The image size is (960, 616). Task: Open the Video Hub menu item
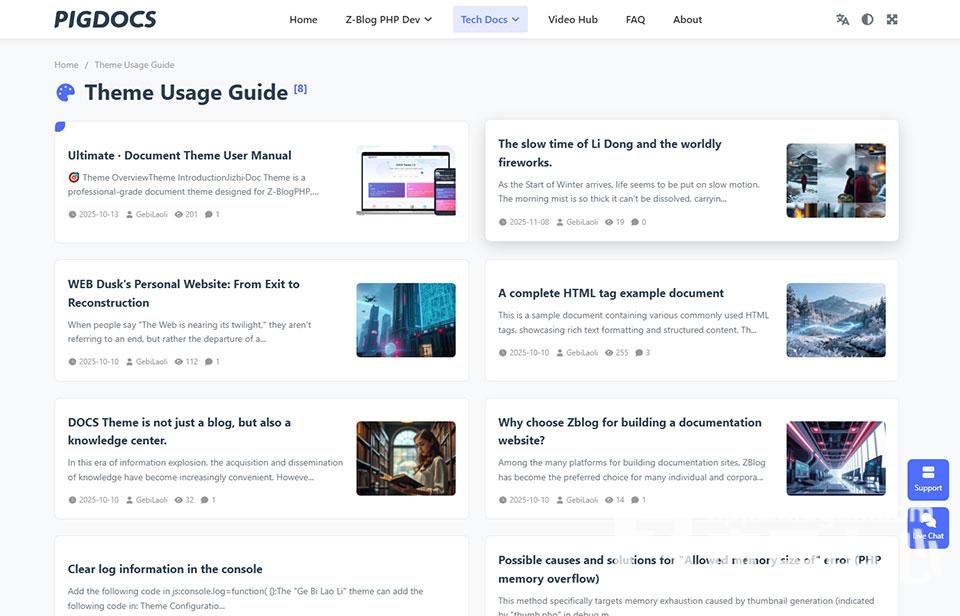tap(573, 19)
